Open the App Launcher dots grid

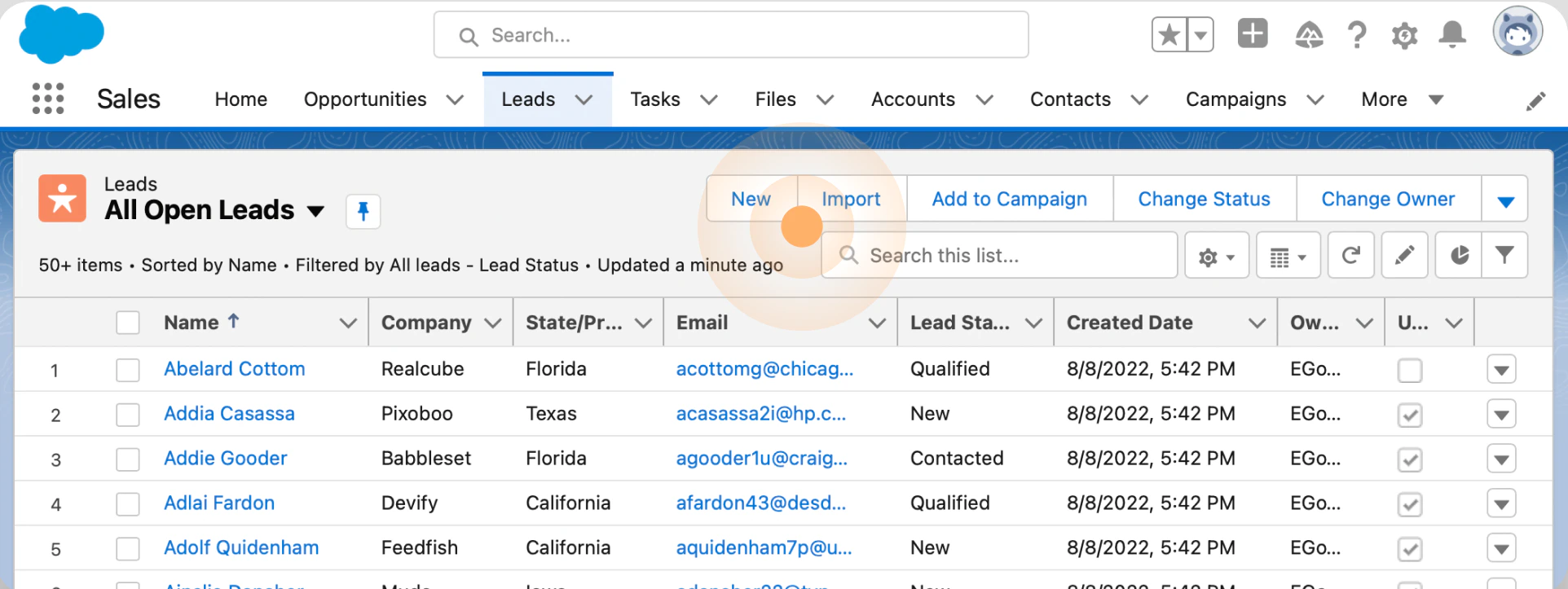(x=48, y=99)
